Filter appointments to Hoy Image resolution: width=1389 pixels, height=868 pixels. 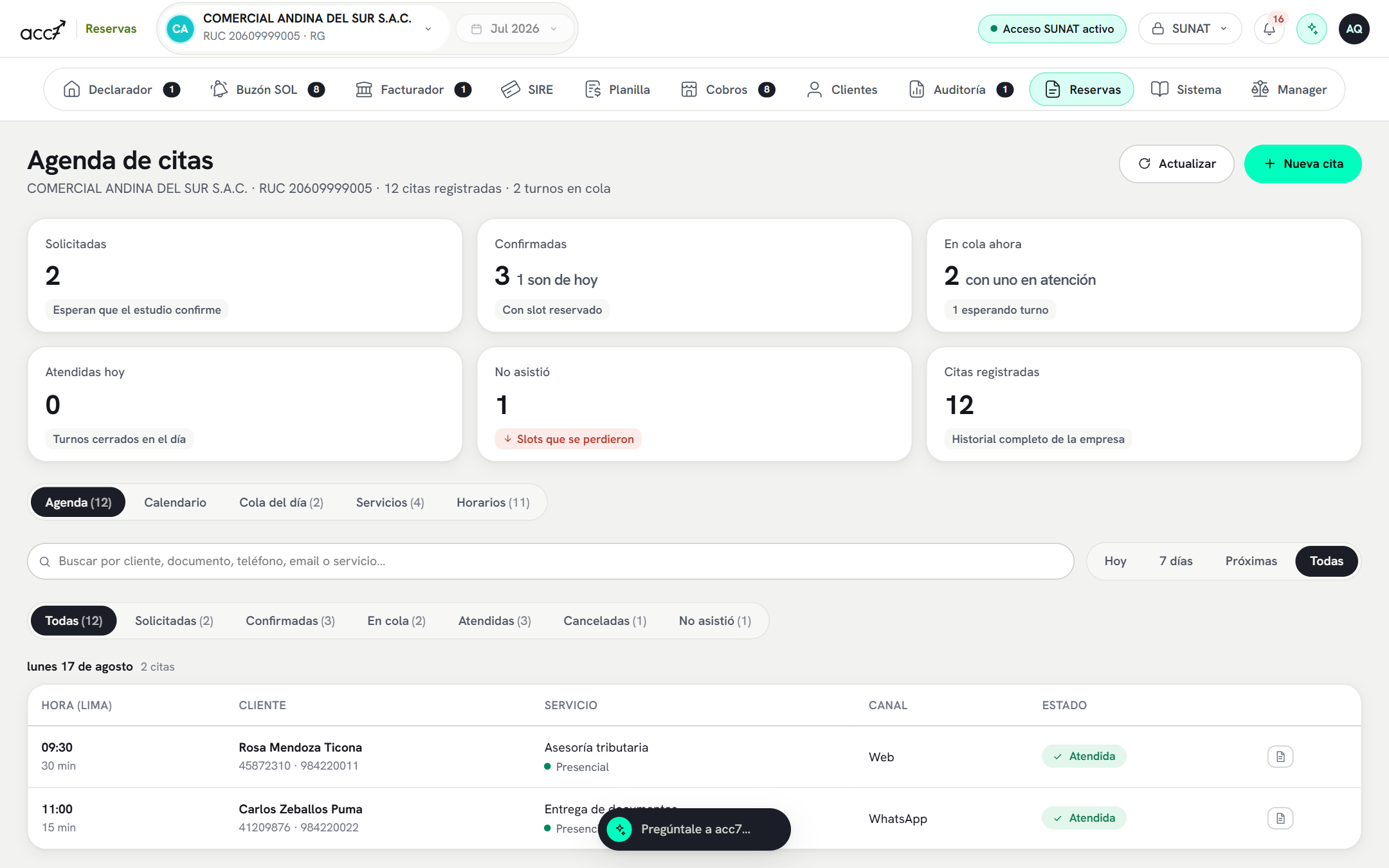(x=1115, y=561)
